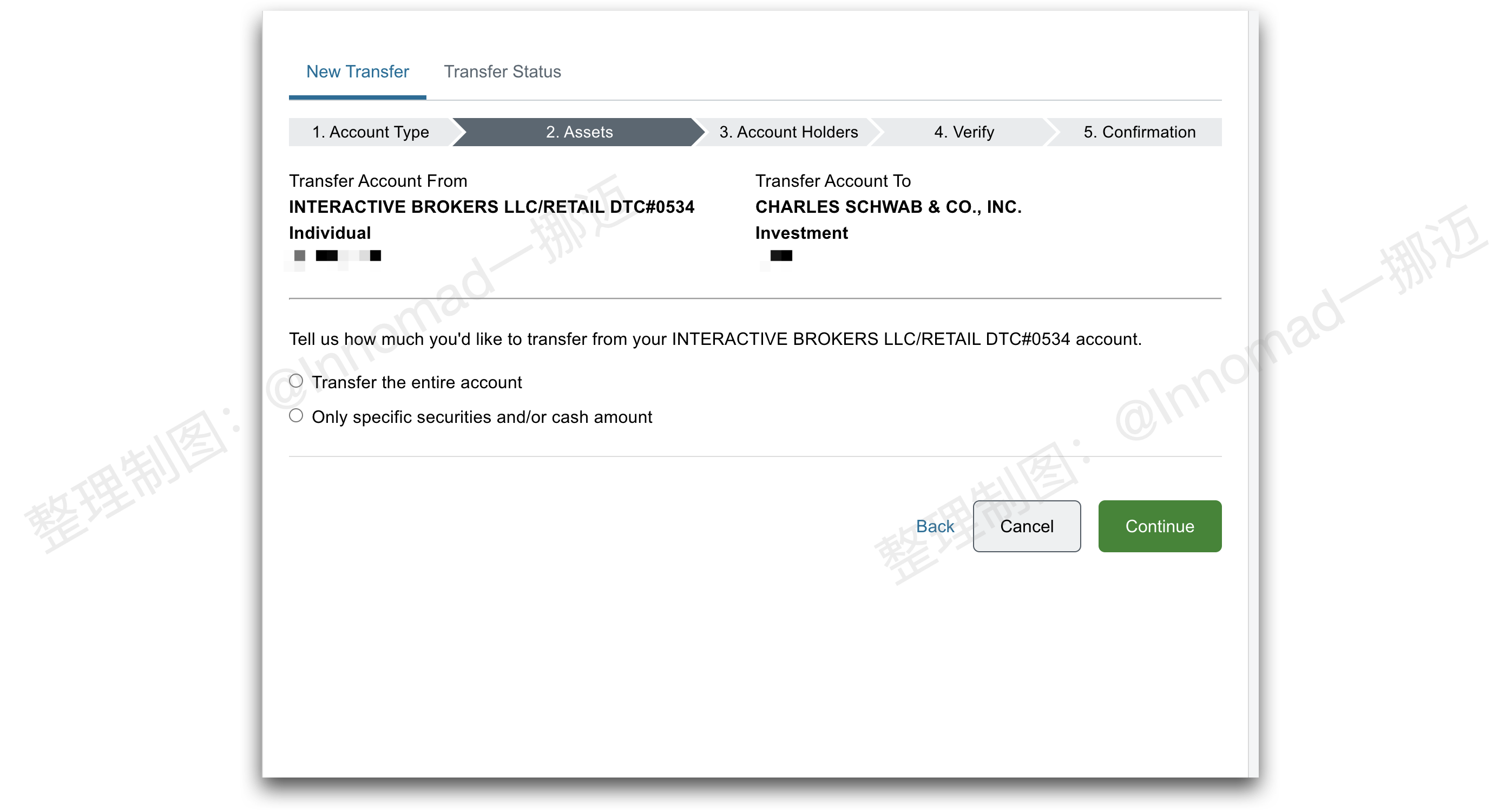Image resolution: width=1512 pixels, height=810 pixels.
Task: Switch to the Transfer Status tab
Action: click(502, 71)
